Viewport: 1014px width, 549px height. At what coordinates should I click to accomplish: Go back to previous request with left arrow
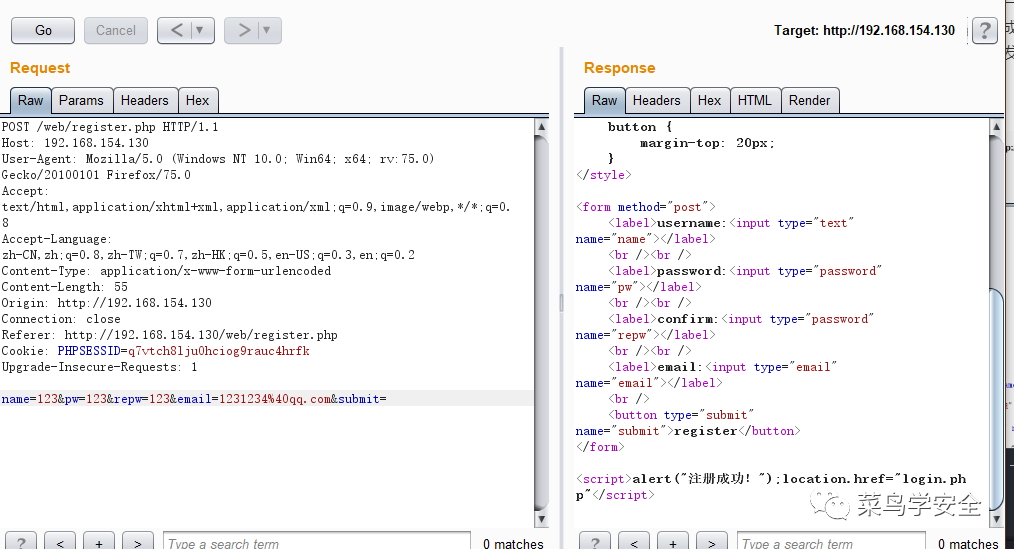176,30
